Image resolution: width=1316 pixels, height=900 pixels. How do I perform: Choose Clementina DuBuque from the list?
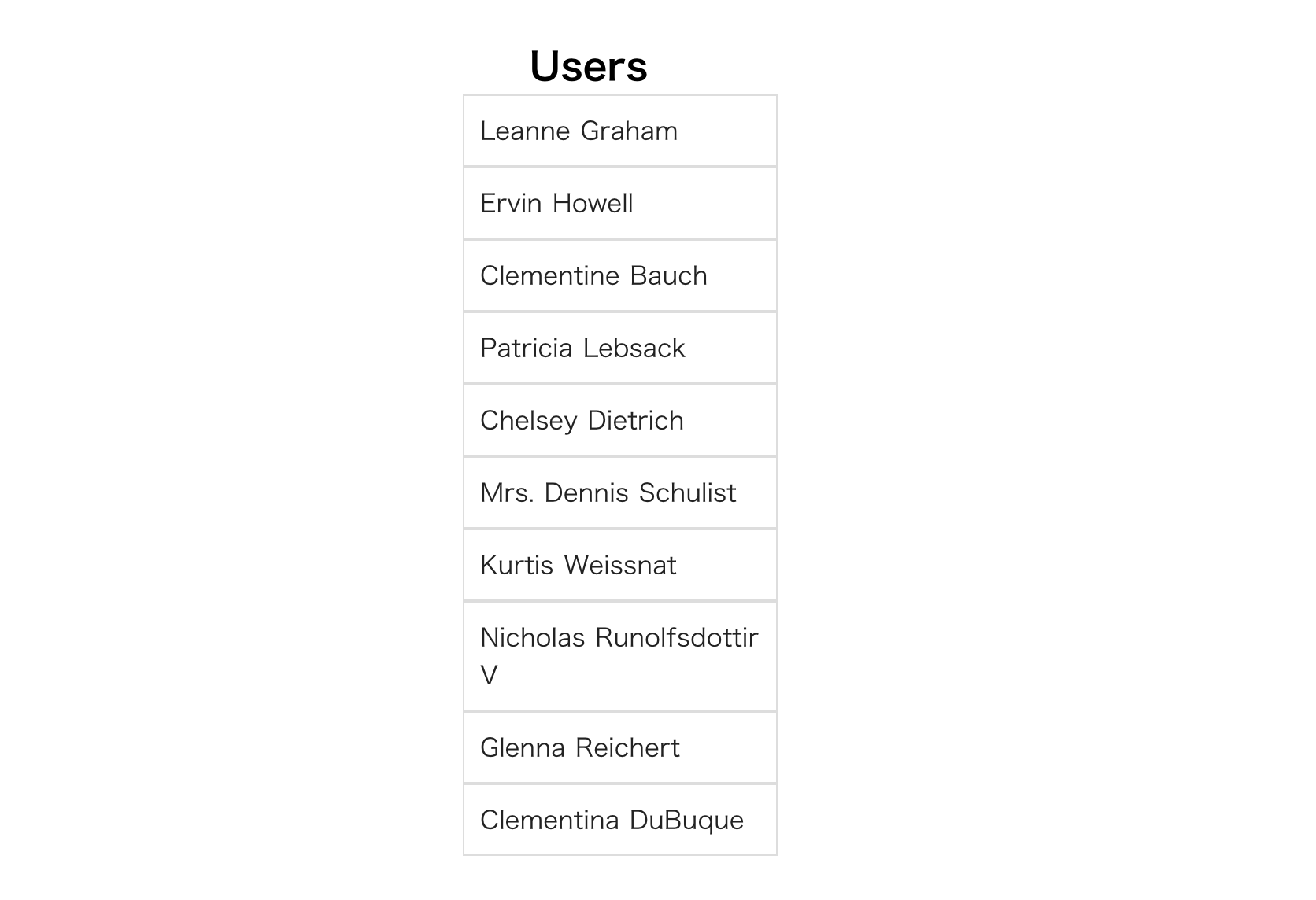coord(619,820)
